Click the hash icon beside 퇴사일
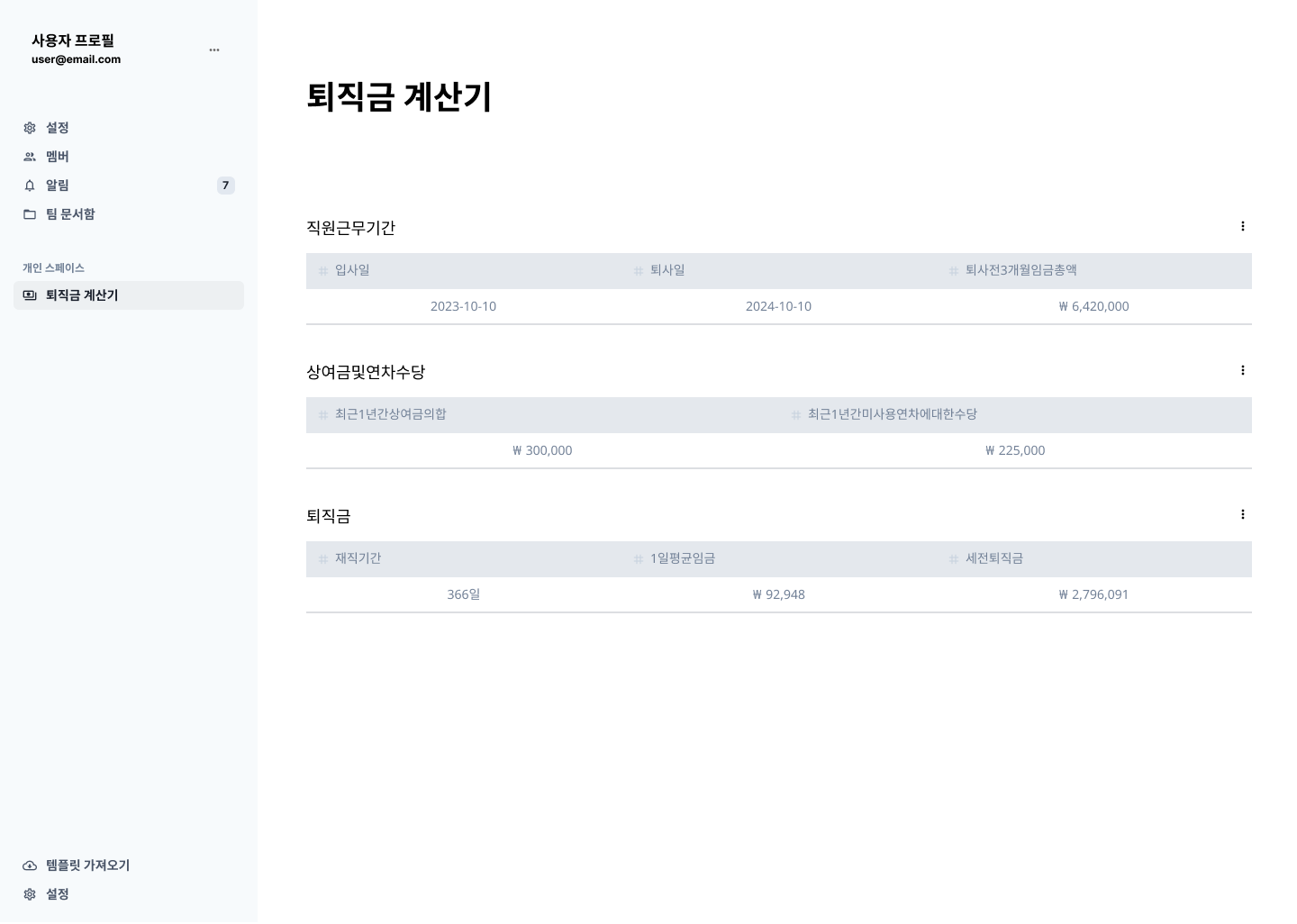 [639, 271]
